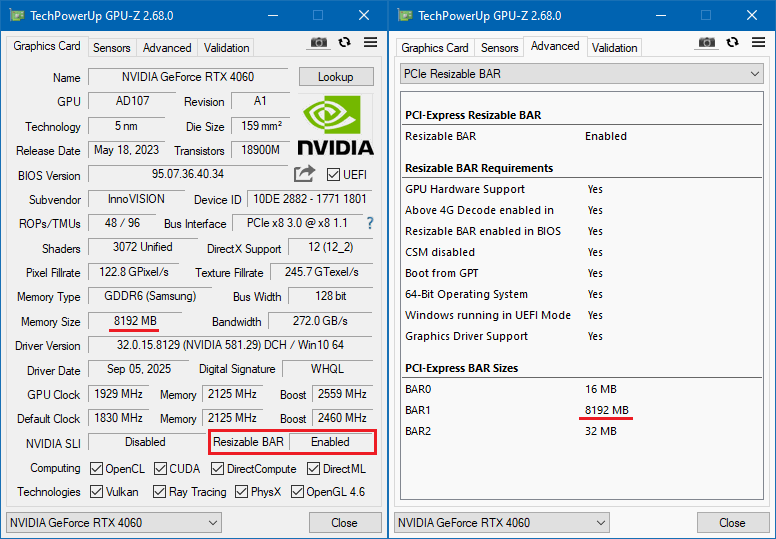776x539 pixels.
Task: Click the Device ID field value
Action: pyautogui.click(x=310, y=199)
